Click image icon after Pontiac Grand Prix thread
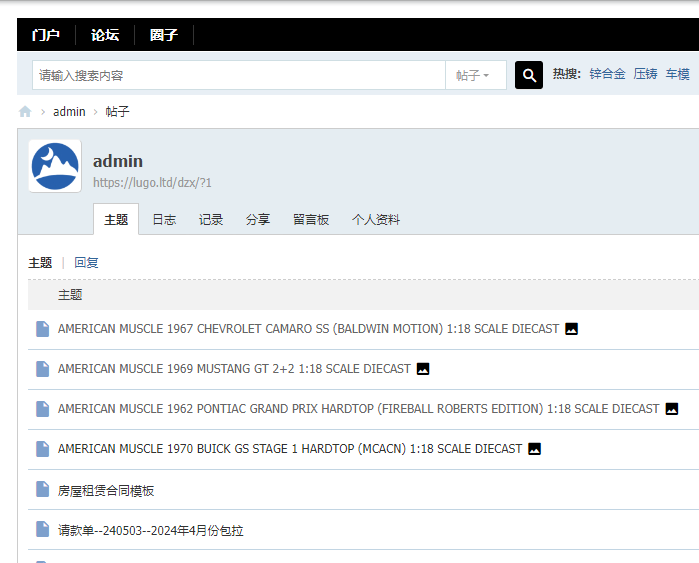This screenshot has width=699, height=563. (x=672, y=409)
